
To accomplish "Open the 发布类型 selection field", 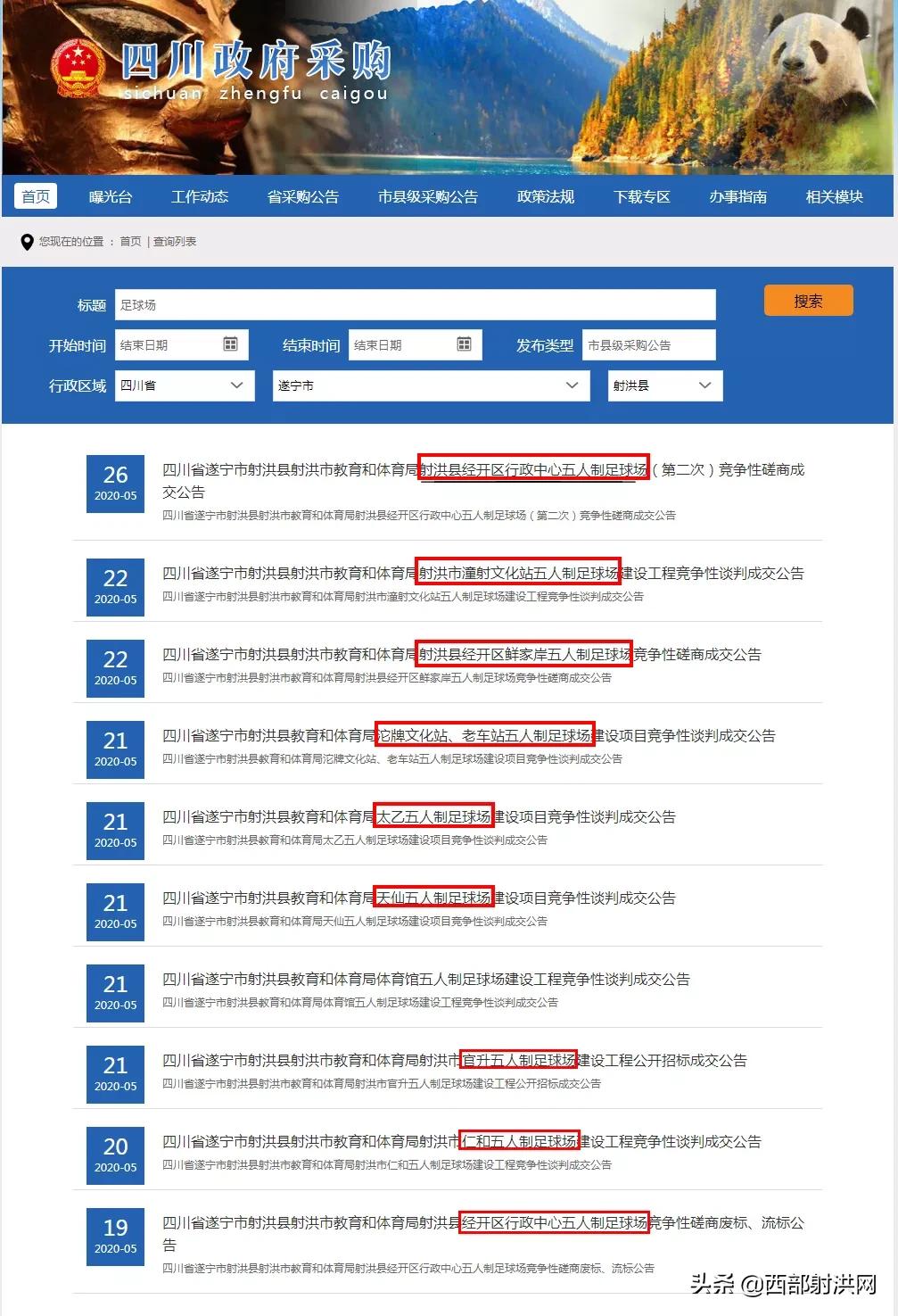I will click(649, 344).
